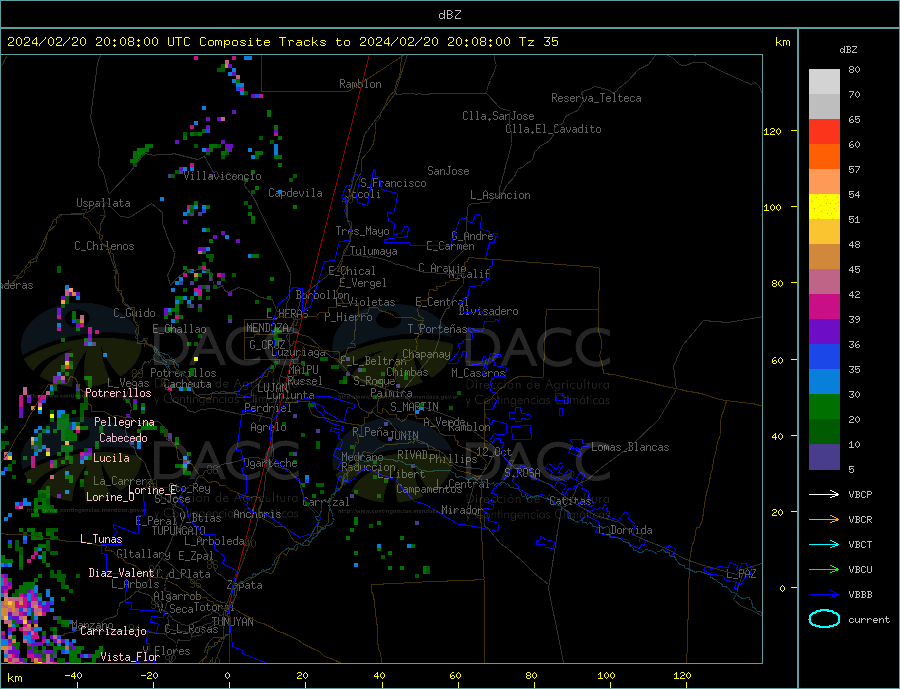Click the 120 km mark on the right axis
Viewport: 900px width, 689px height.
click(x=772, y=131)
